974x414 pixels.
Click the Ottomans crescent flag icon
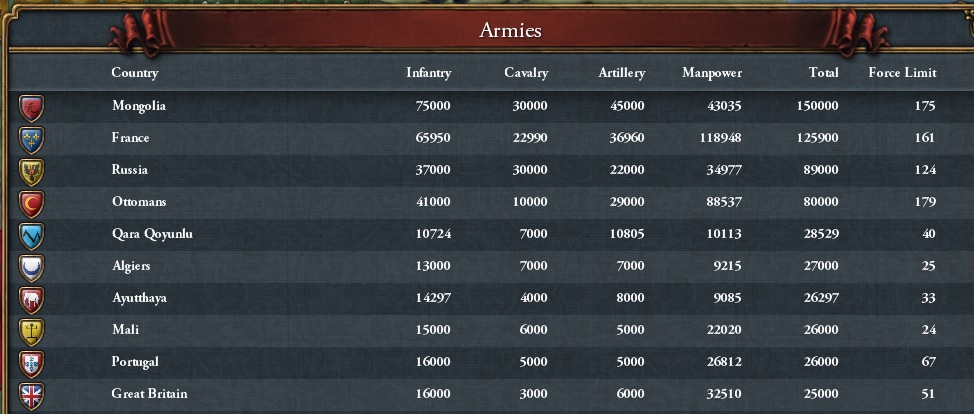(31, 203)
